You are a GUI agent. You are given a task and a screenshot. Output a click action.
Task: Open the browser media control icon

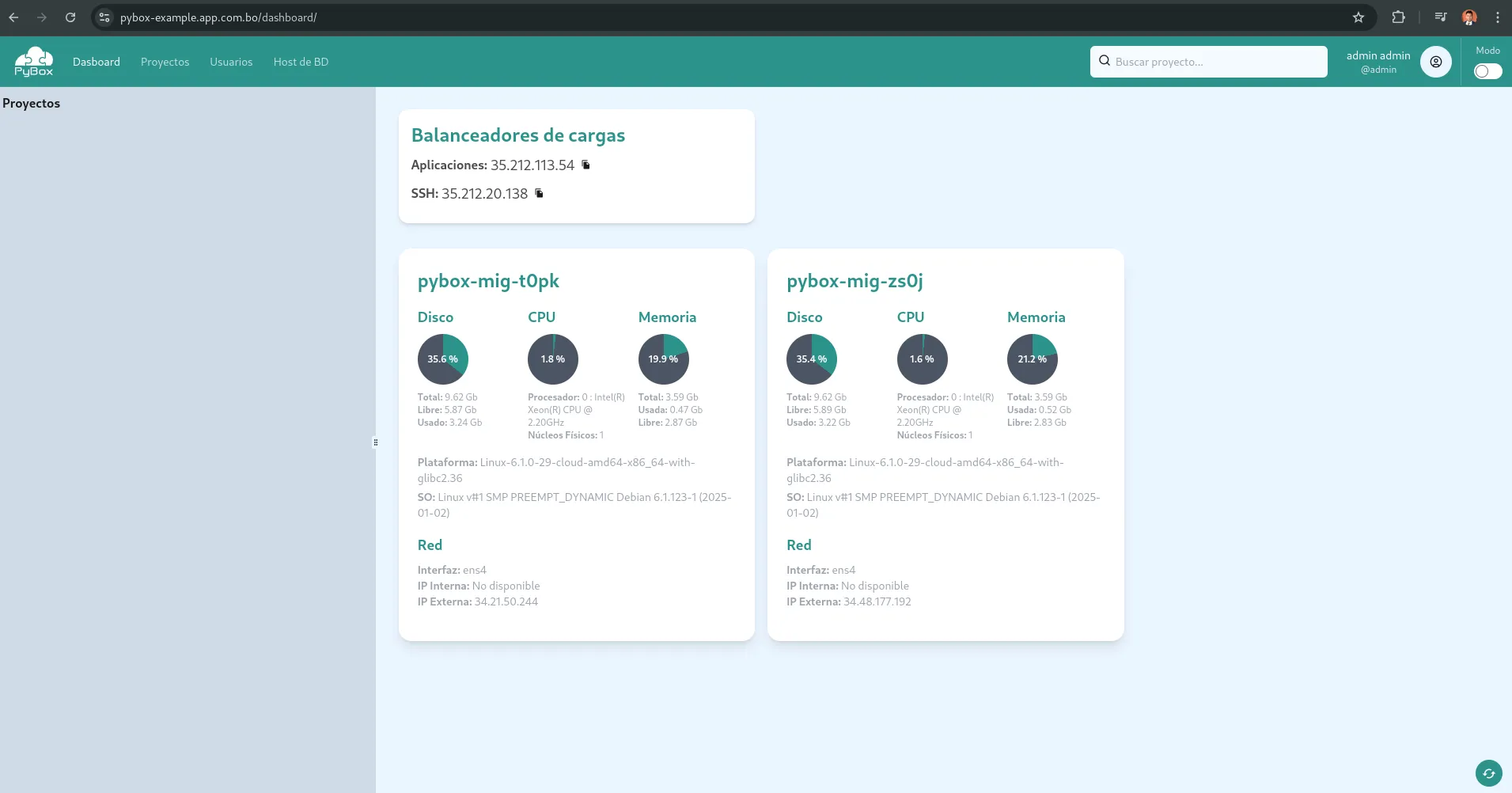coord(1441,17)
